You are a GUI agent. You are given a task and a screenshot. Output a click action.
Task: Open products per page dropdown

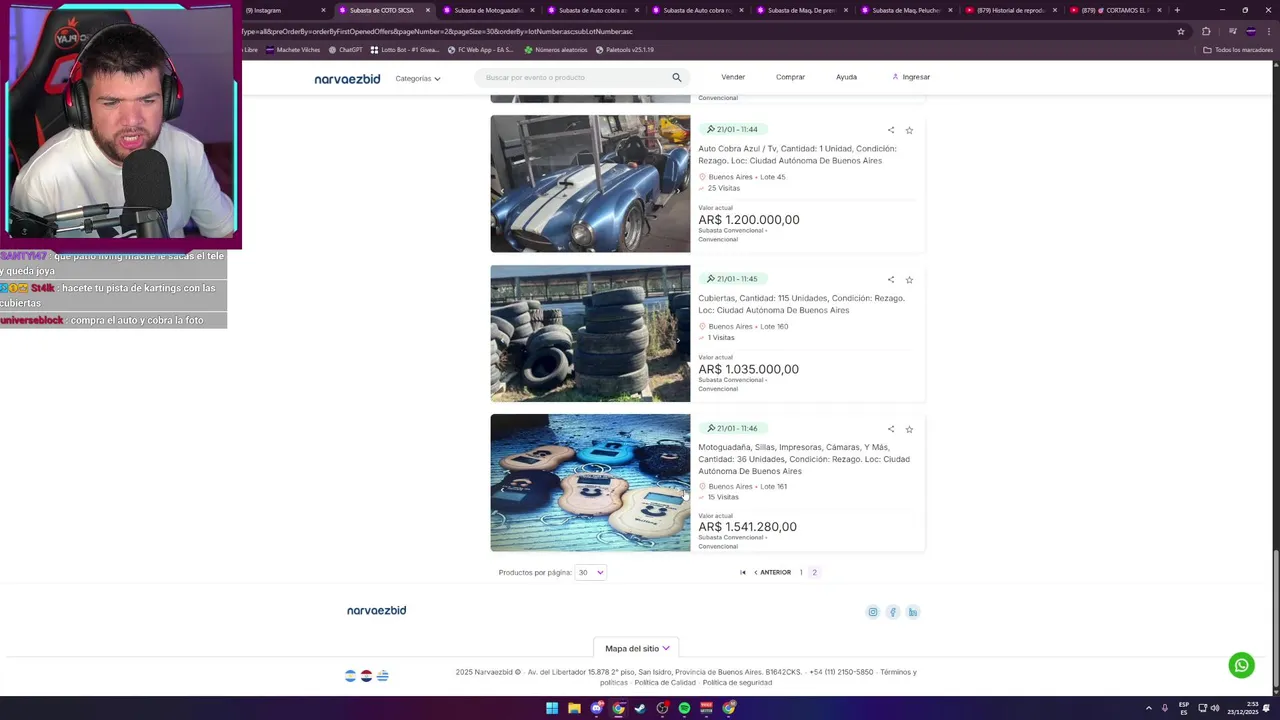(591, 573)
